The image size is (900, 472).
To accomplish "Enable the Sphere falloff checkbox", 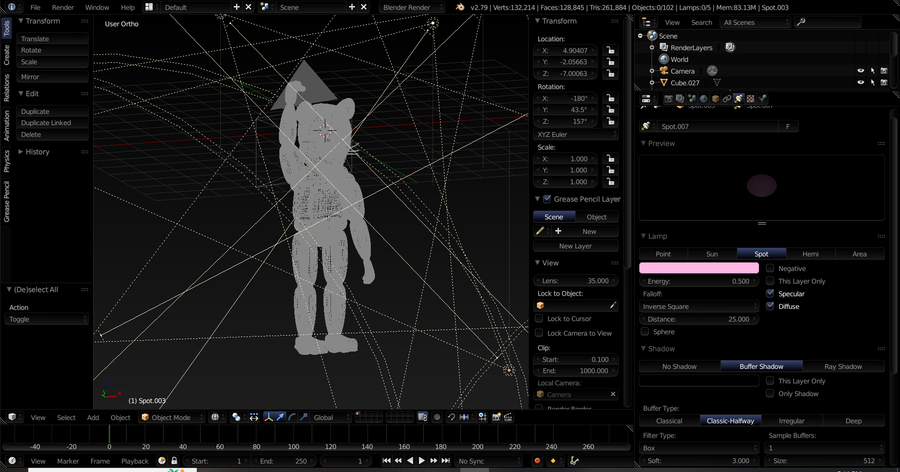I will pos(645,332).
